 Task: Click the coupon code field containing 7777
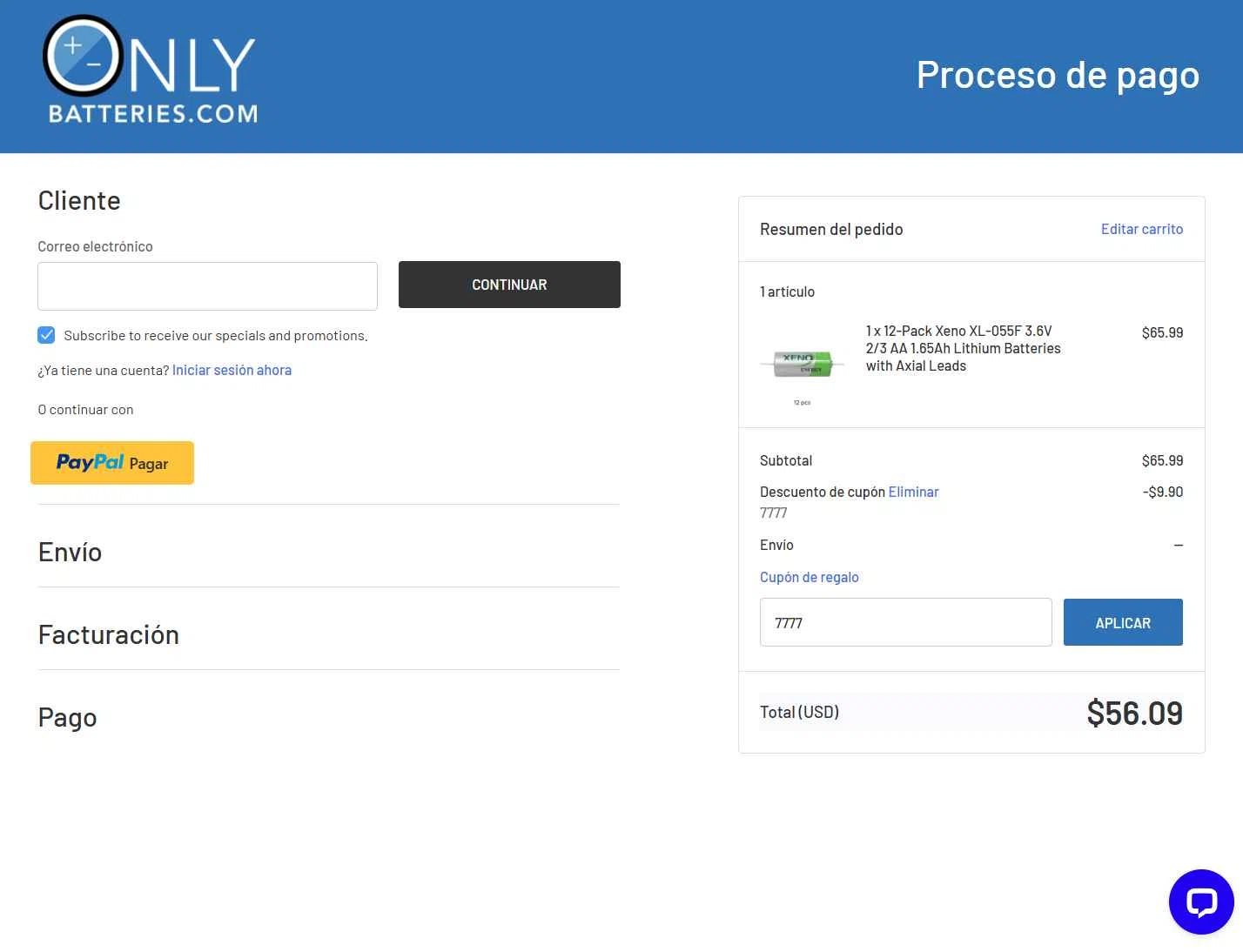[x=906, y=622]
